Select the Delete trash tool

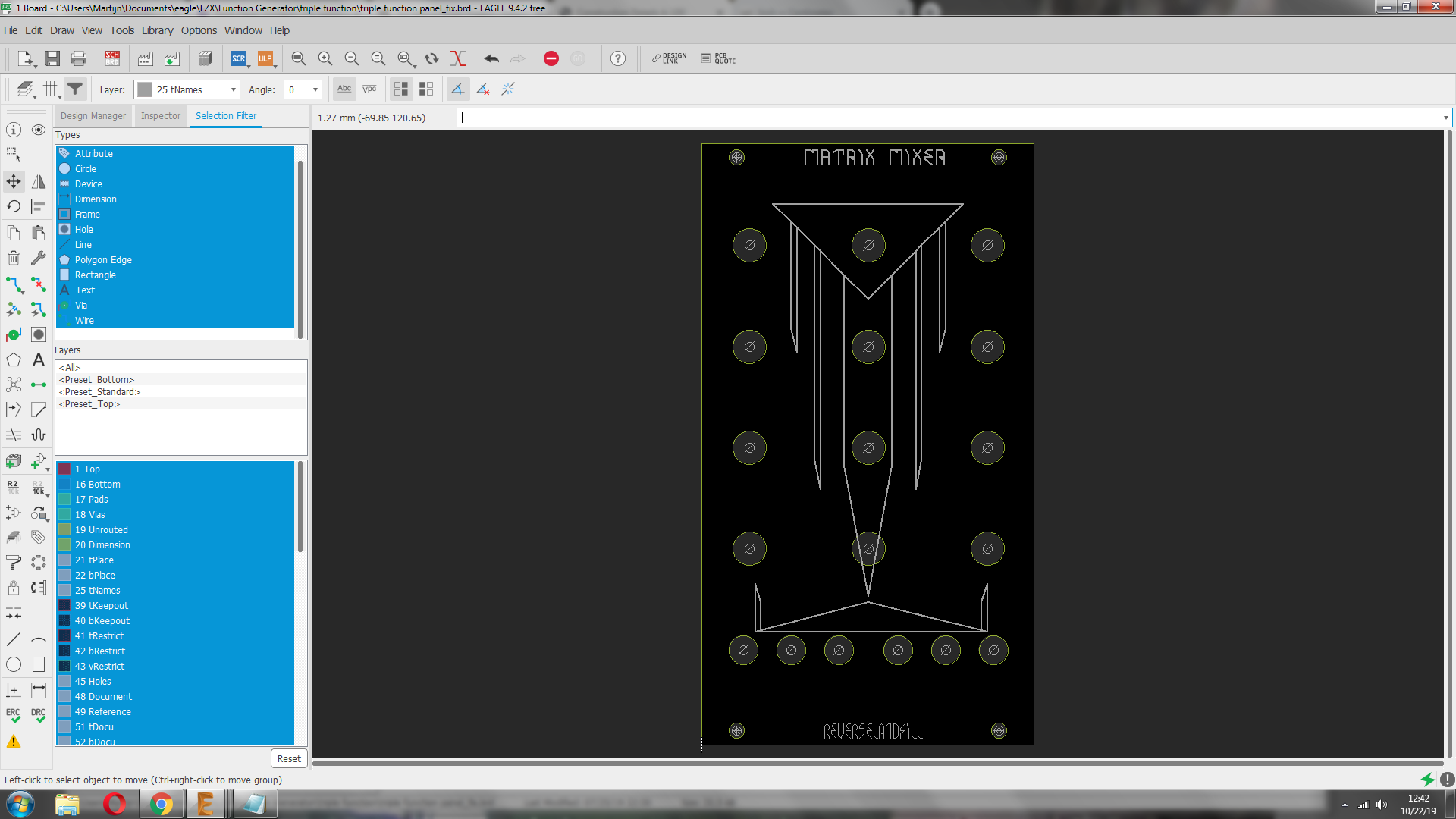point(14,258)
